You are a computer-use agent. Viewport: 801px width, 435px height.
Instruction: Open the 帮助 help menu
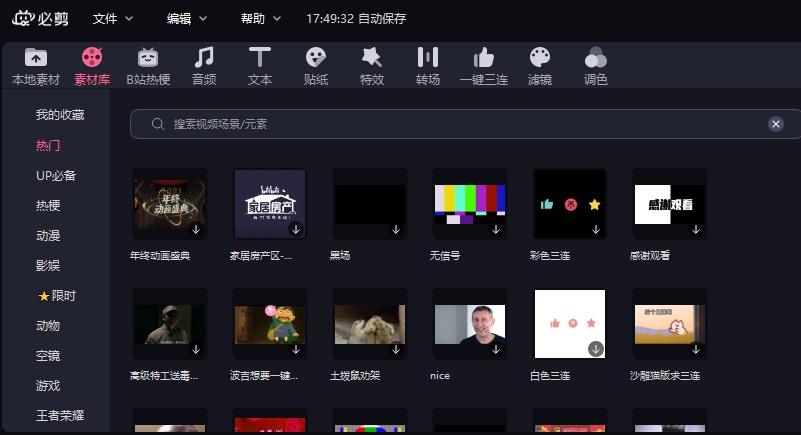click(x=261, y=19)
